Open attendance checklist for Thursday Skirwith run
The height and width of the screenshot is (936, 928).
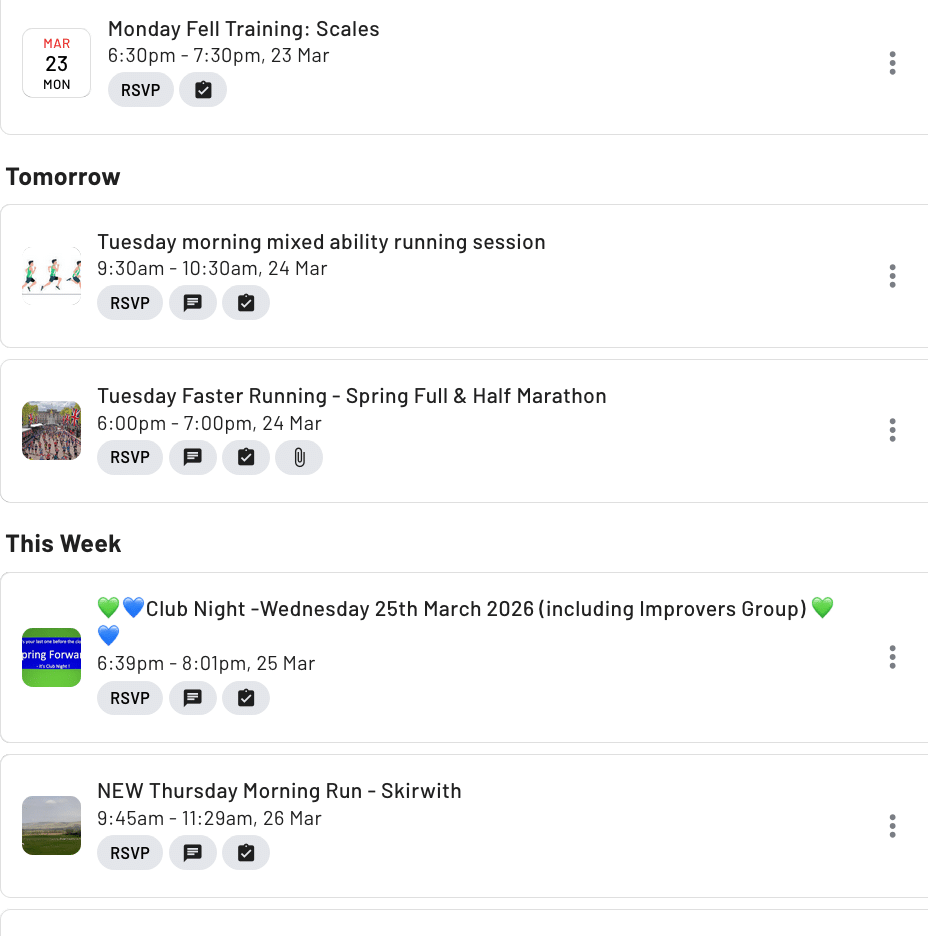click(246, 853)
